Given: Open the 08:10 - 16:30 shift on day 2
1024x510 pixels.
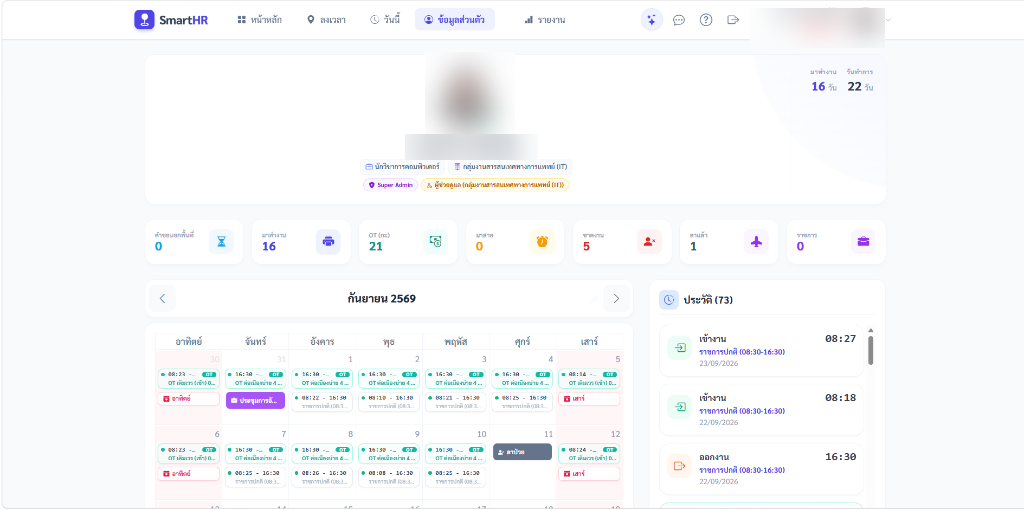Looking at the screenshot, I should 389,402.
